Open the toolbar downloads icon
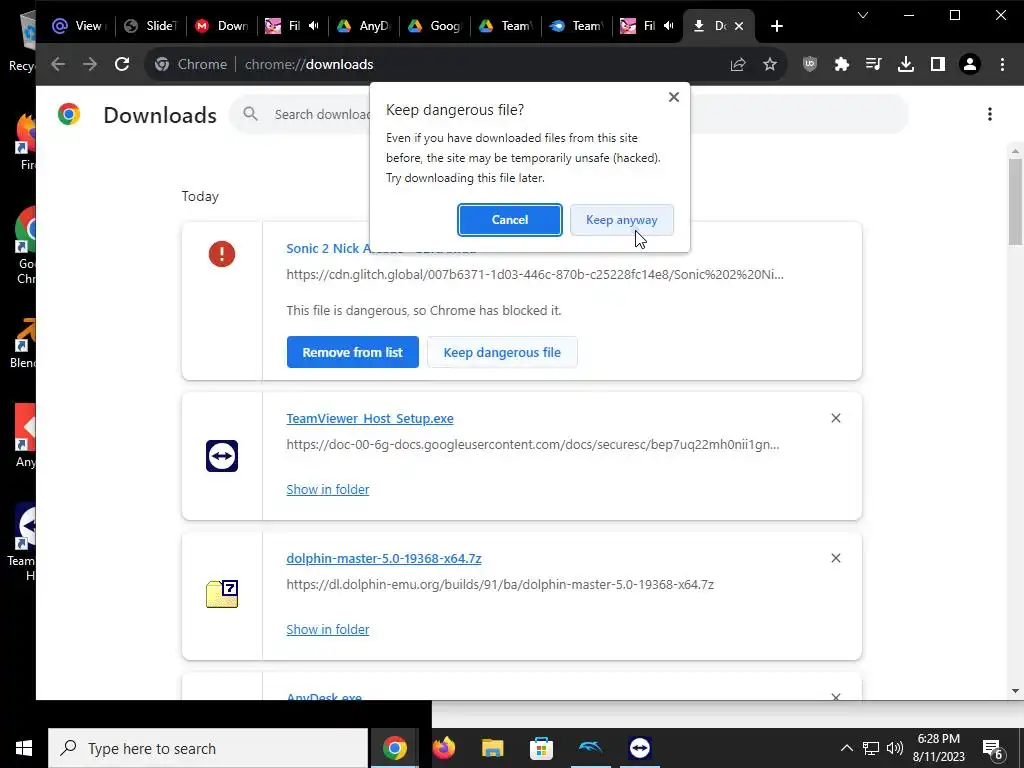This screenshot has height=768, width=1024. point(906,64)
